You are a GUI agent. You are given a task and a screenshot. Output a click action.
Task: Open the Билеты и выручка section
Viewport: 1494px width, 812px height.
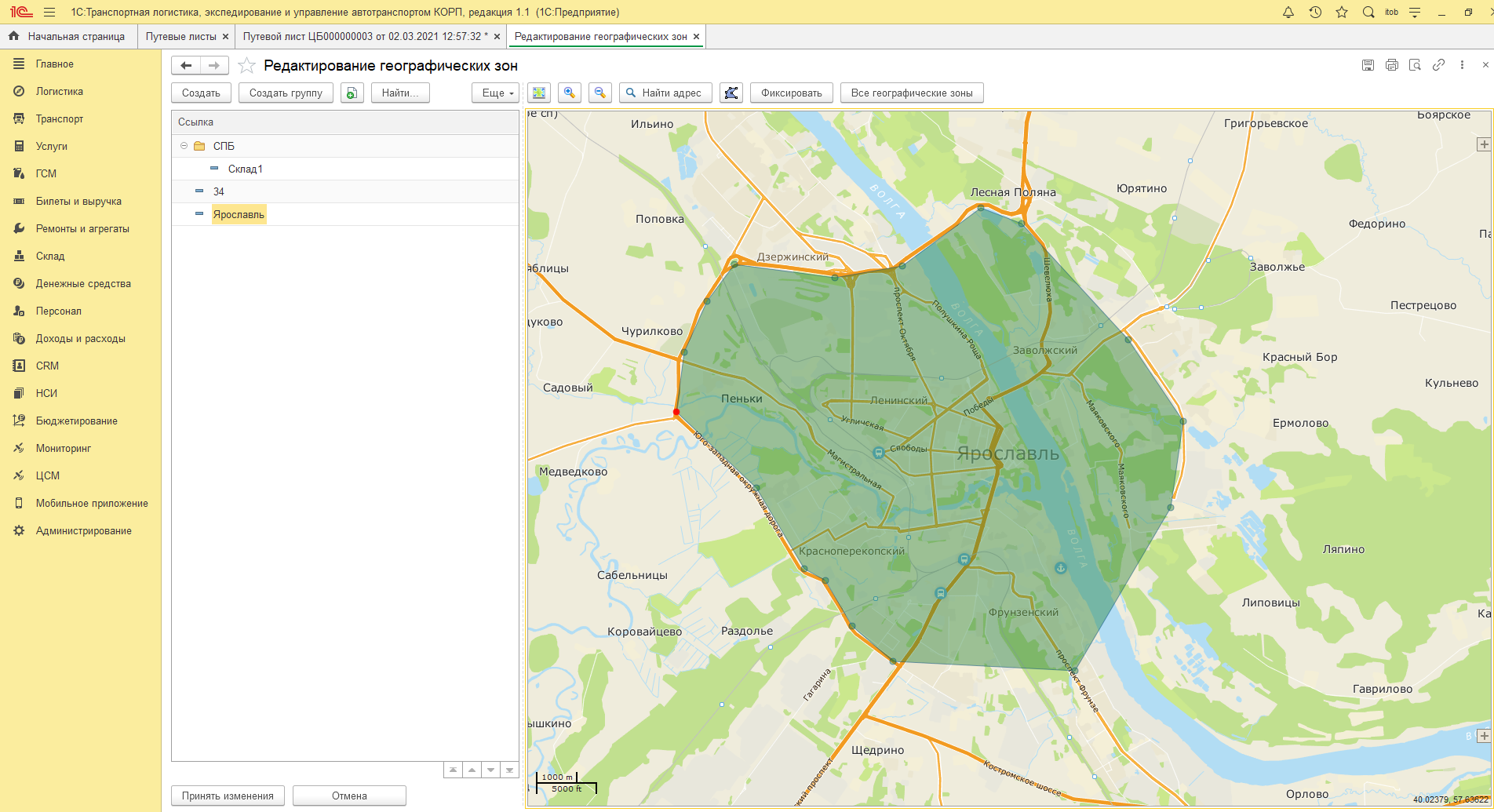click(78, 201)
